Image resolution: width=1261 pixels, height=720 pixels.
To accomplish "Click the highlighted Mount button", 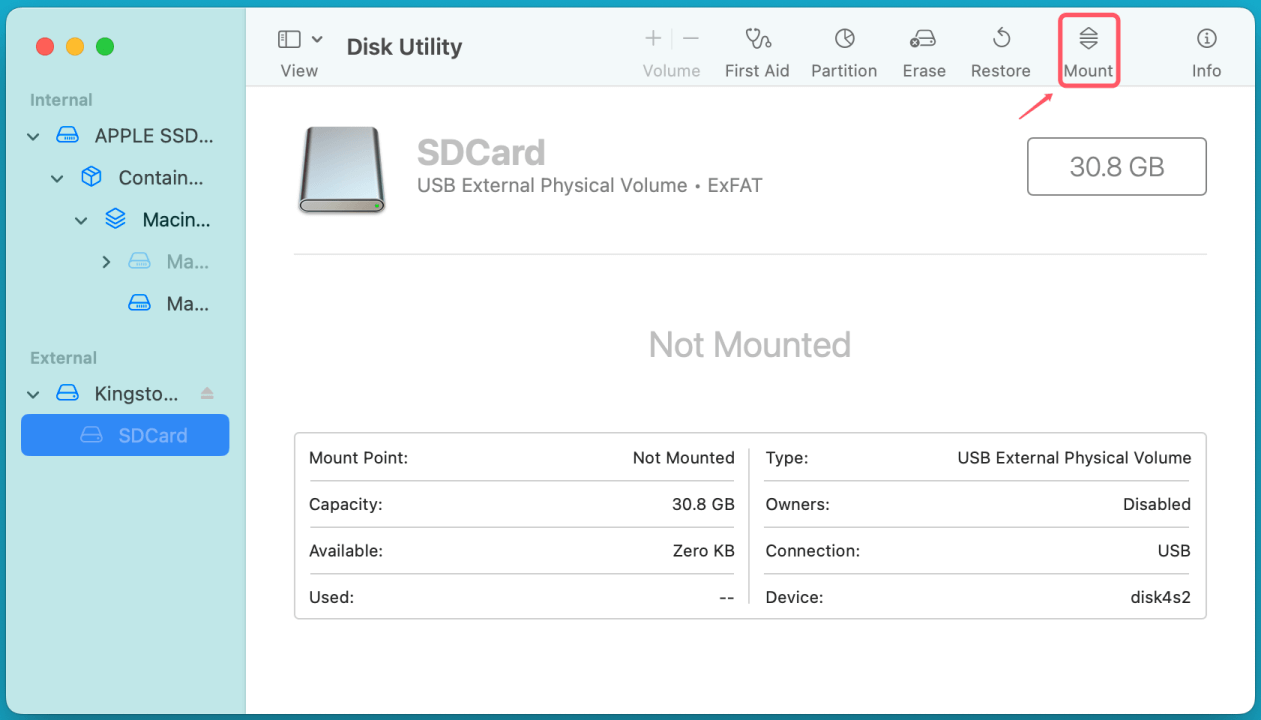I will pyautogui.click(x=1088, y=50).
